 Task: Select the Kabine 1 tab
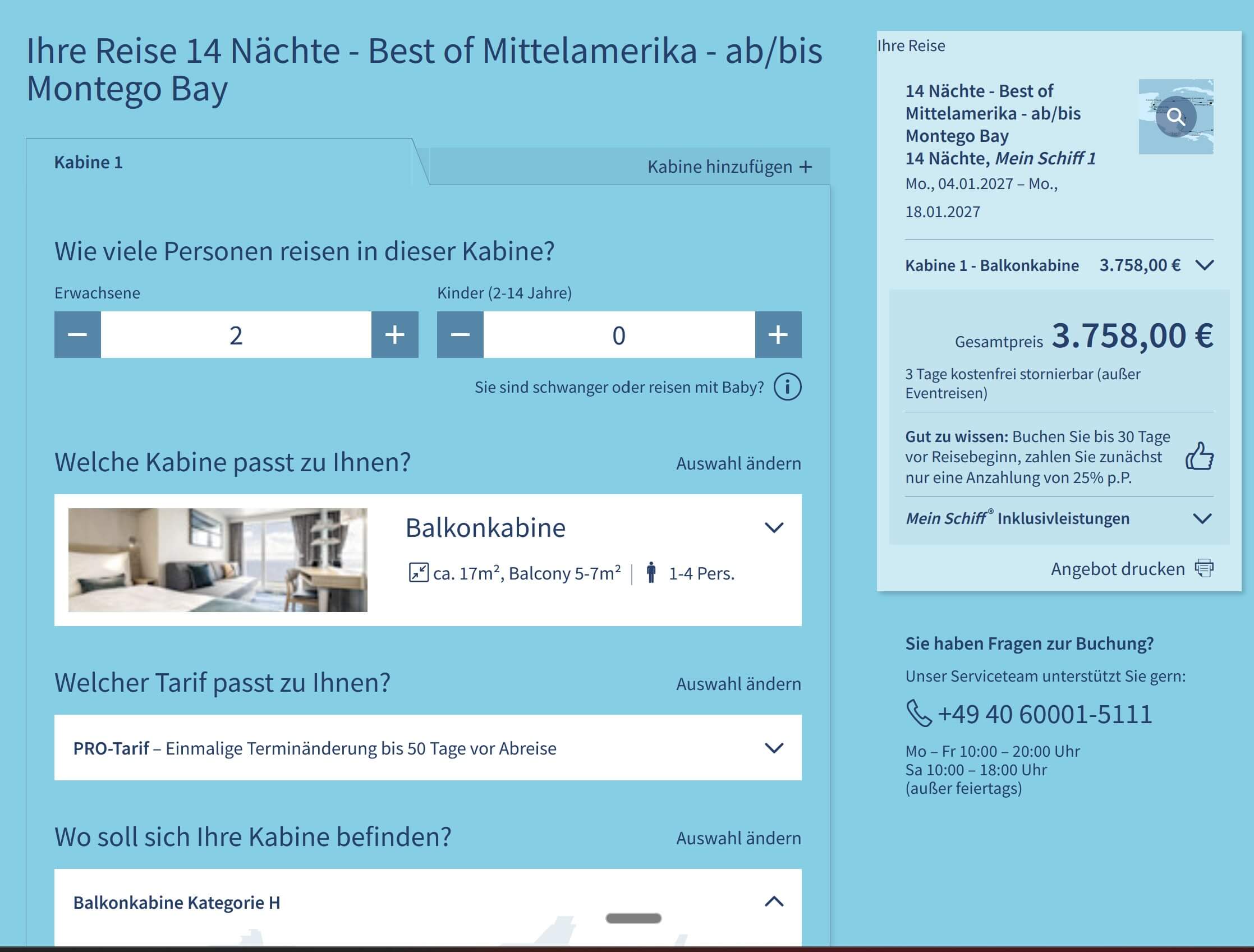(89, 163)
